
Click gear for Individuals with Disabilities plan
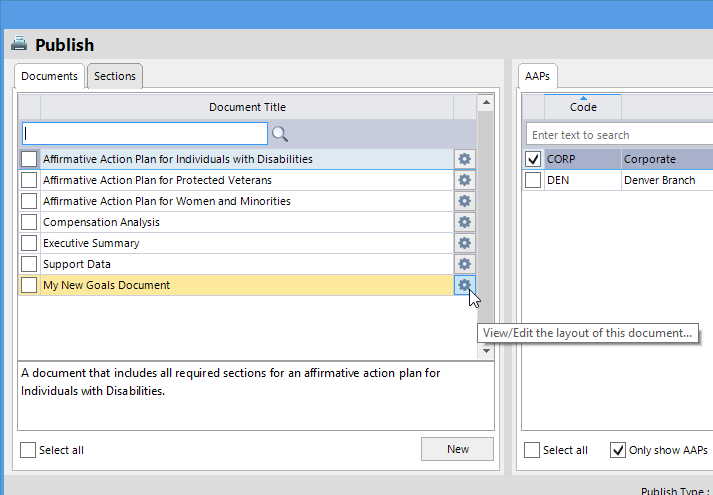click(464, 159)
